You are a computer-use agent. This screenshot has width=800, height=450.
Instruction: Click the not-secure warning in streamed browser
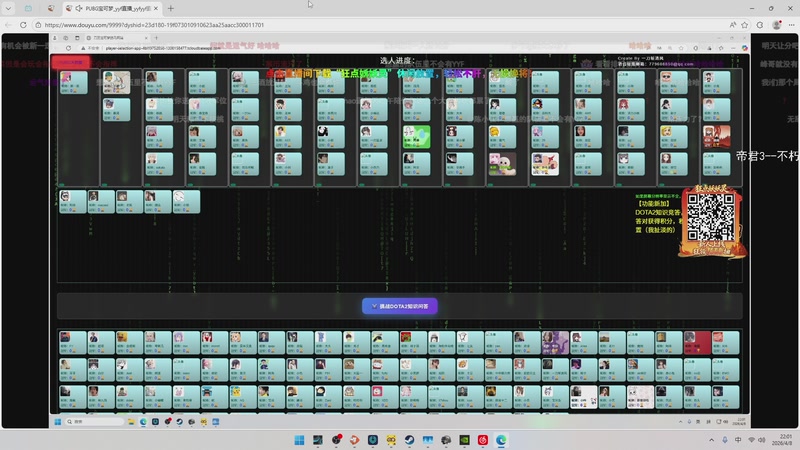click(90, 48)
